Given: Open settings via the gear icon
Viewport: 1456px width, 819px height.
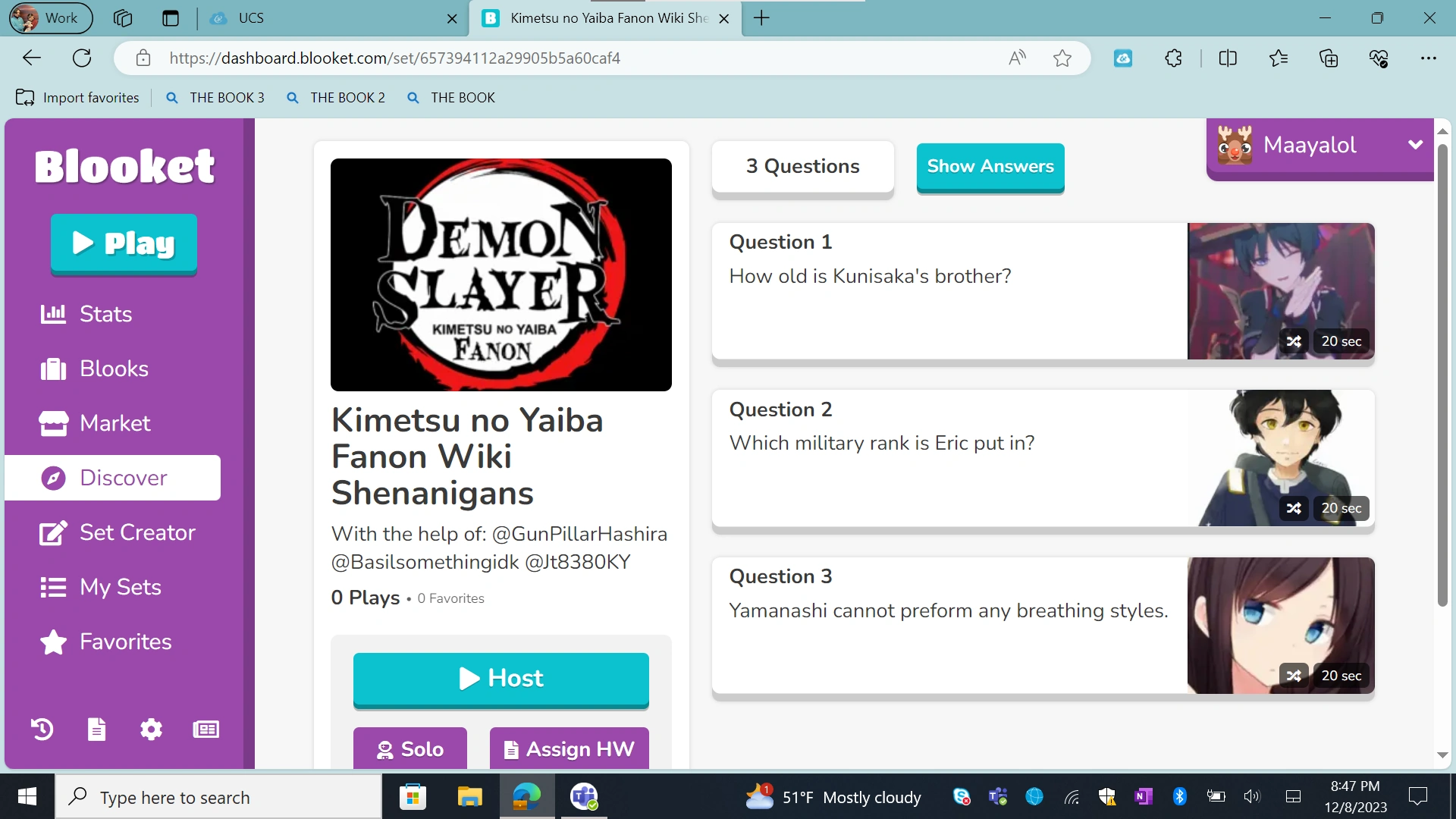Looking at the screenshot, I should coord(151,730).
